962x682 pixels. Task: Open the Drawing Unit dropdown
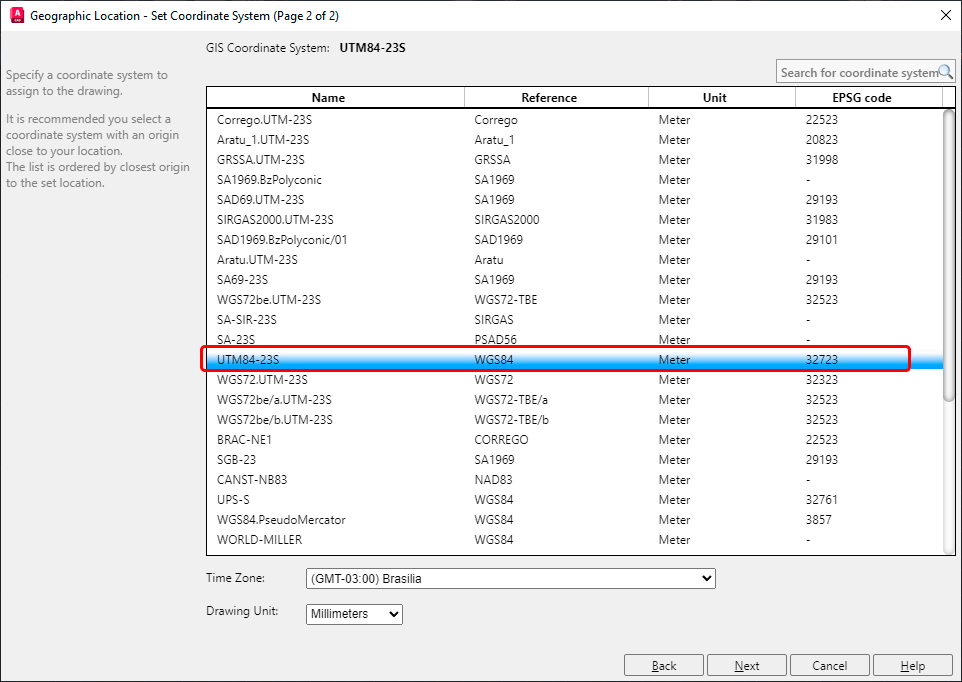click(393, 614)
